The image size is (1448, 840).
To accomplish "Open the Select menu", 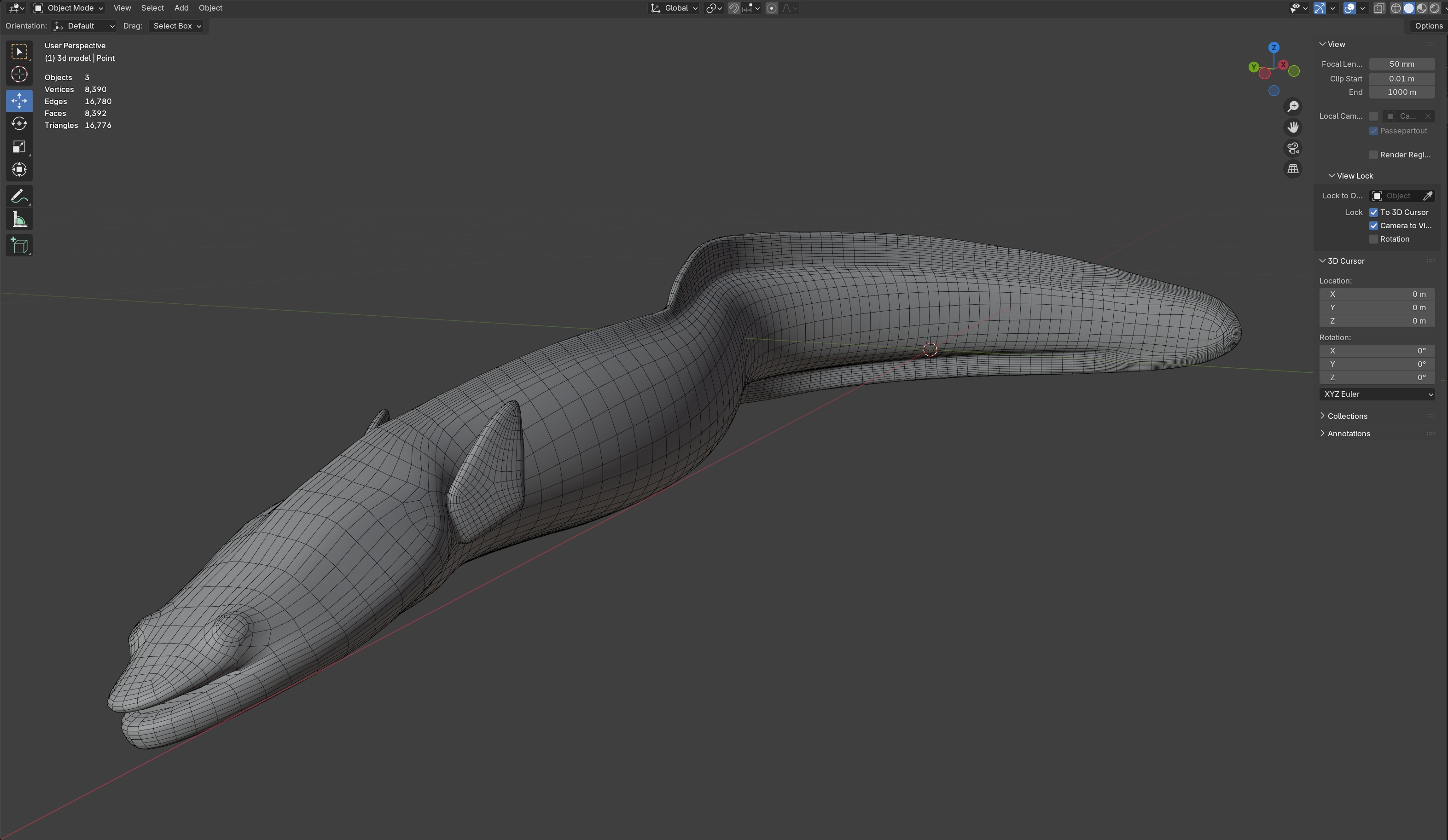I will [152, 8].
